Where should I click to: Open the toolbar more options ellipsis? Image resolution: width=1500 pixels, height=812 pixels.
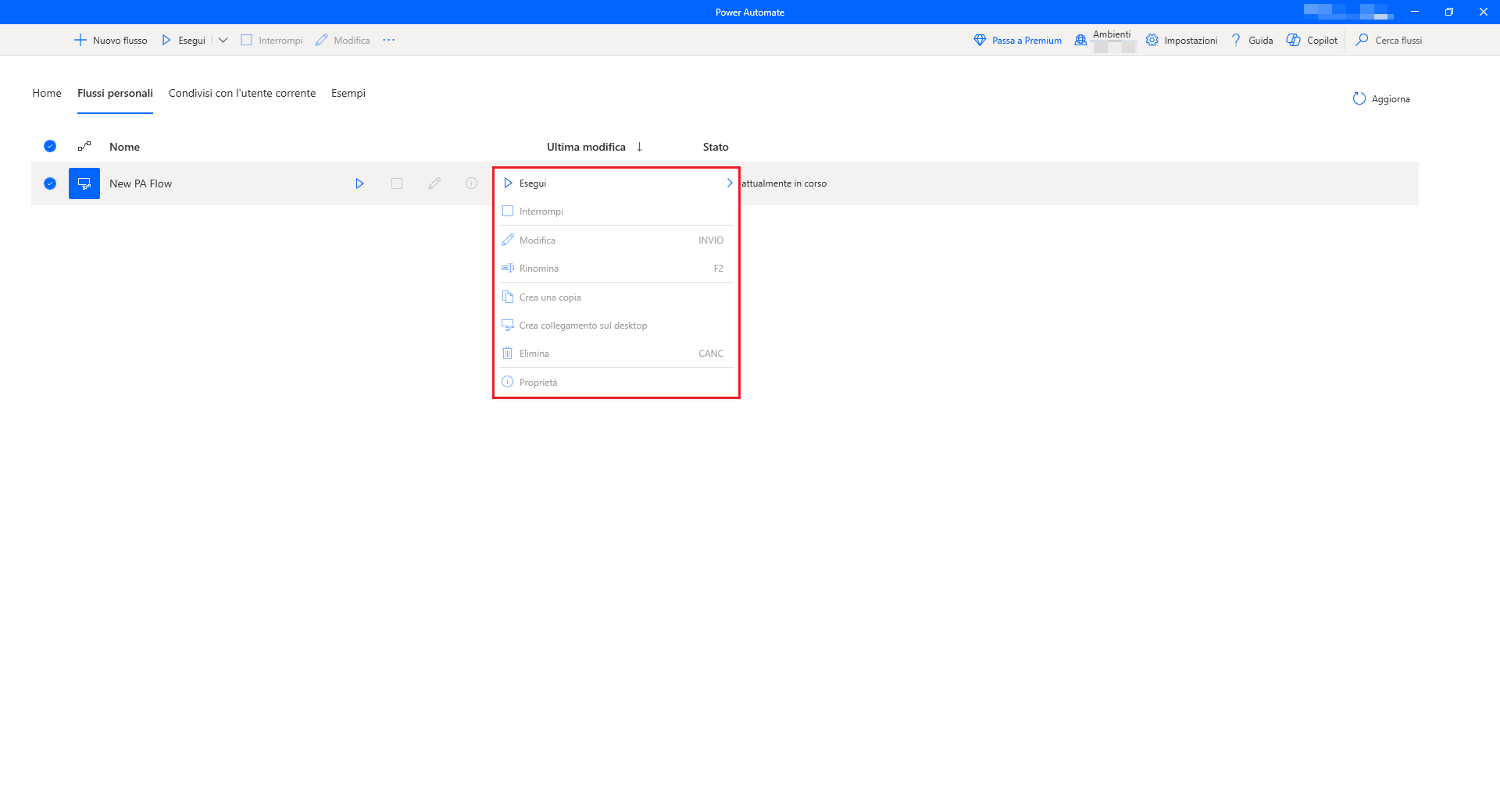(389, 40)
